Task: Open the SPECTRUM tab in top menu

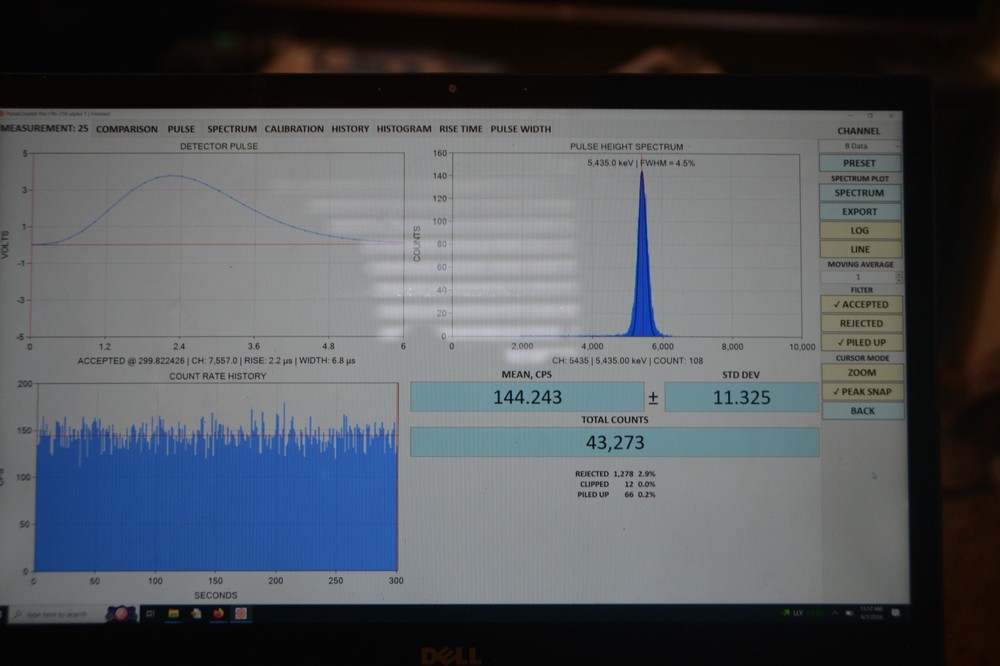Action: [x=232, y=129]
